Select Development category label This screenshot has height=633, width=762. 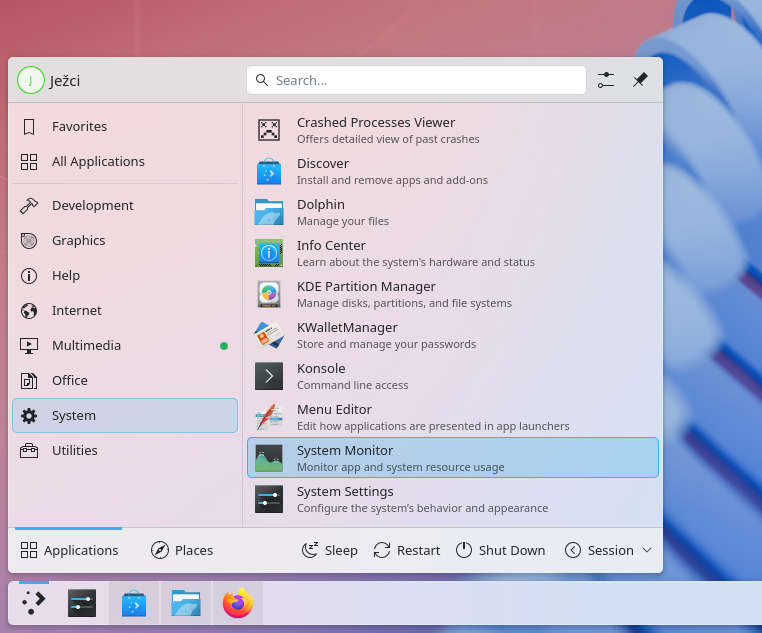pyautogui.click(x=92, y=205)
